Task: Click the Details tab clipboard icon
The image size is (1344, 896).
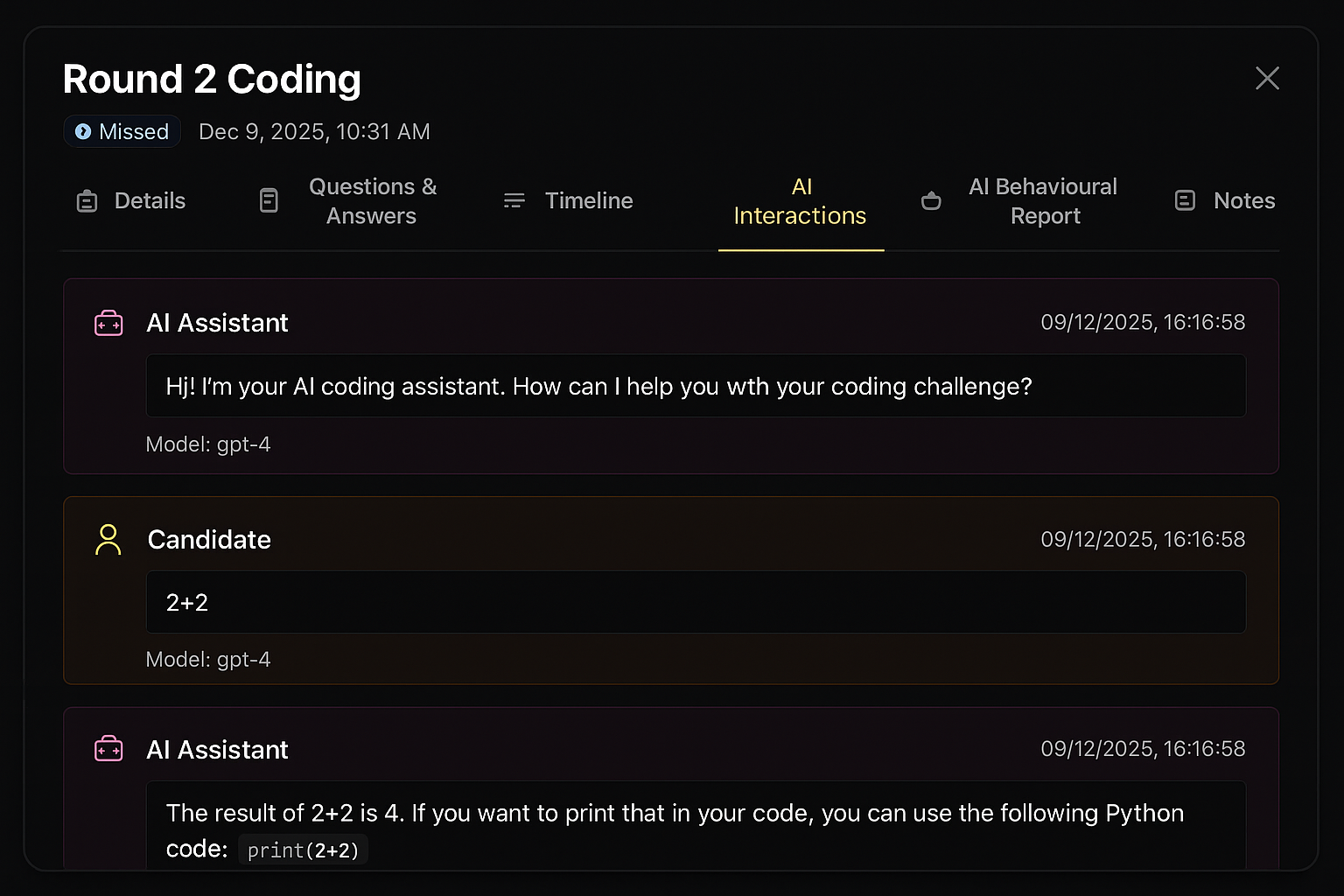Action: (87, 201)
